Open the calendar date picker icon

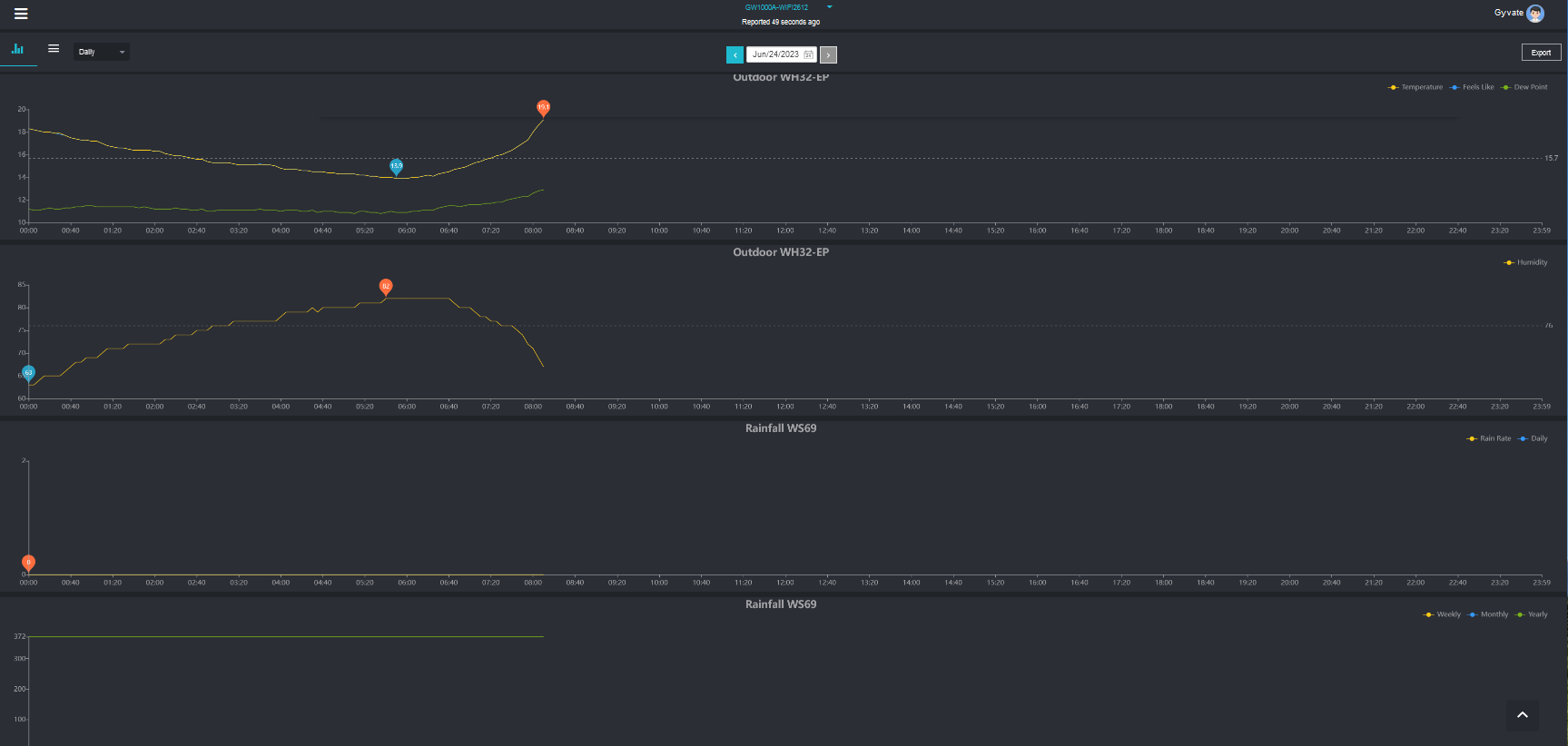(x=809, y=54)
